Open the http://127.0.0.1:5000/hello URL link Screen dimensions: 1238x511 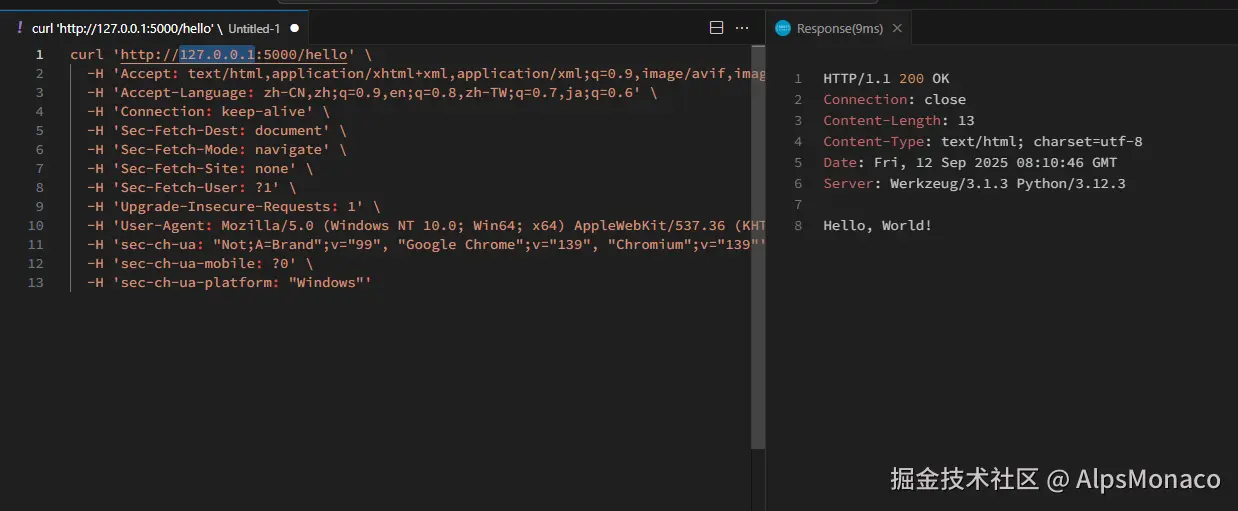point(234,54)
